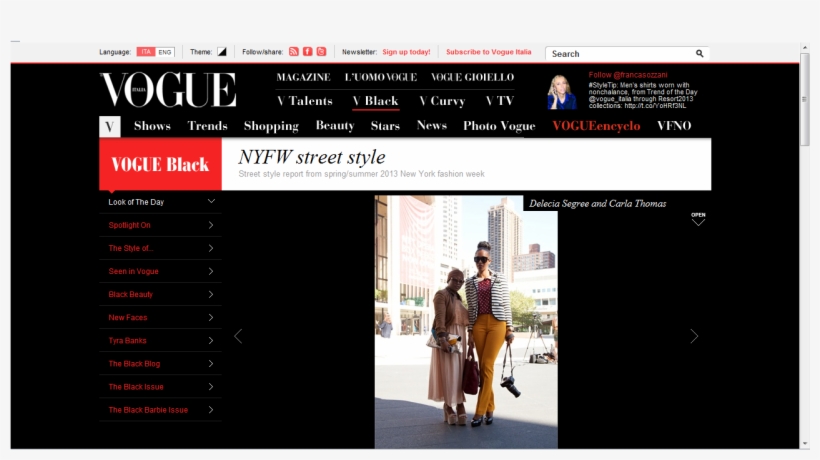This screenshot has height=460, width=820.
Task: Go to VOGUE GIOIELLO
Action: pyautogui.click(x=472, y=77)
